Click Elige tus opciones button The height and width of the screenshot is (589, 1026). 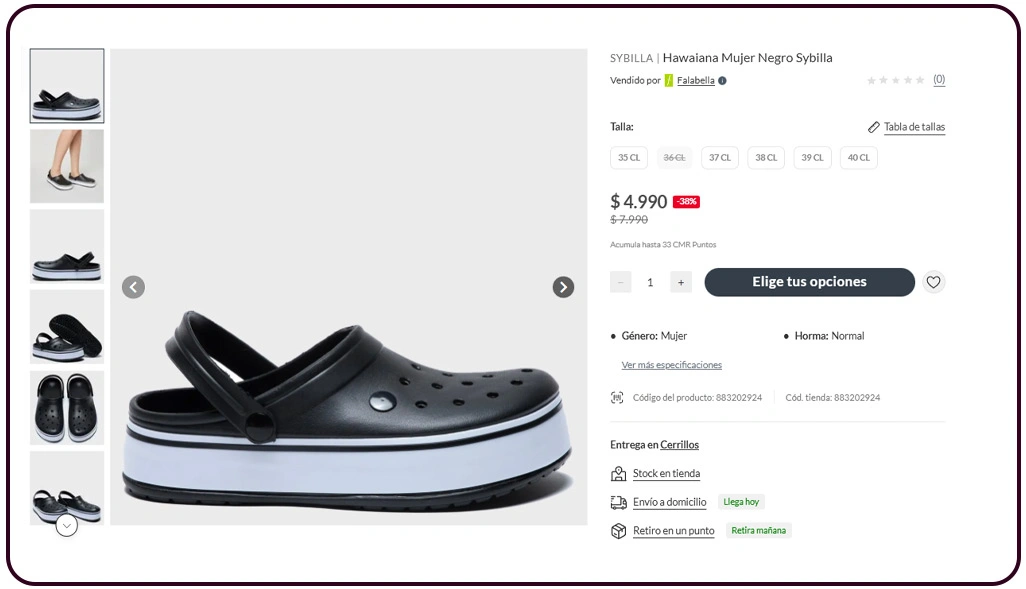809,282
